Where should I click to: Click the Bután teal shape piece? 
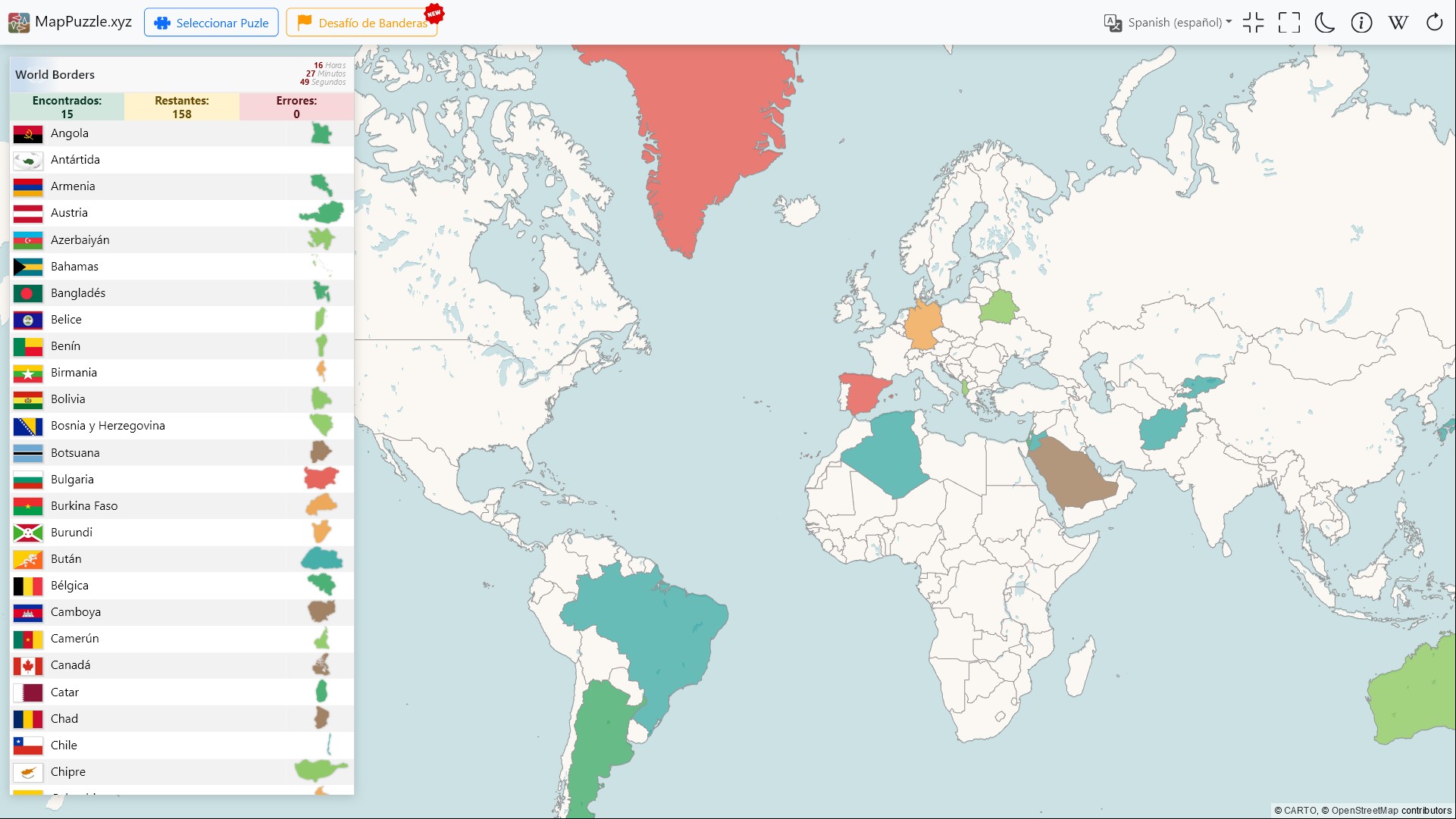tap(321, 559)
